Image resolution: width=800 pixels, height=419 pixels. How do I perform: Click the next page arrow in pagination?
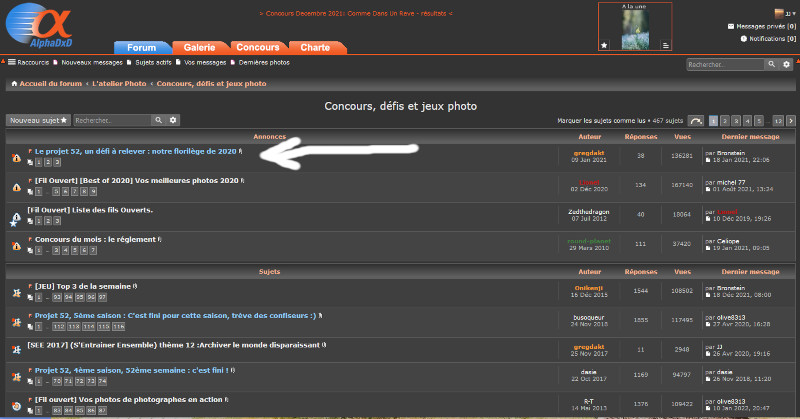pyautogui.click(x=791, y=120)
